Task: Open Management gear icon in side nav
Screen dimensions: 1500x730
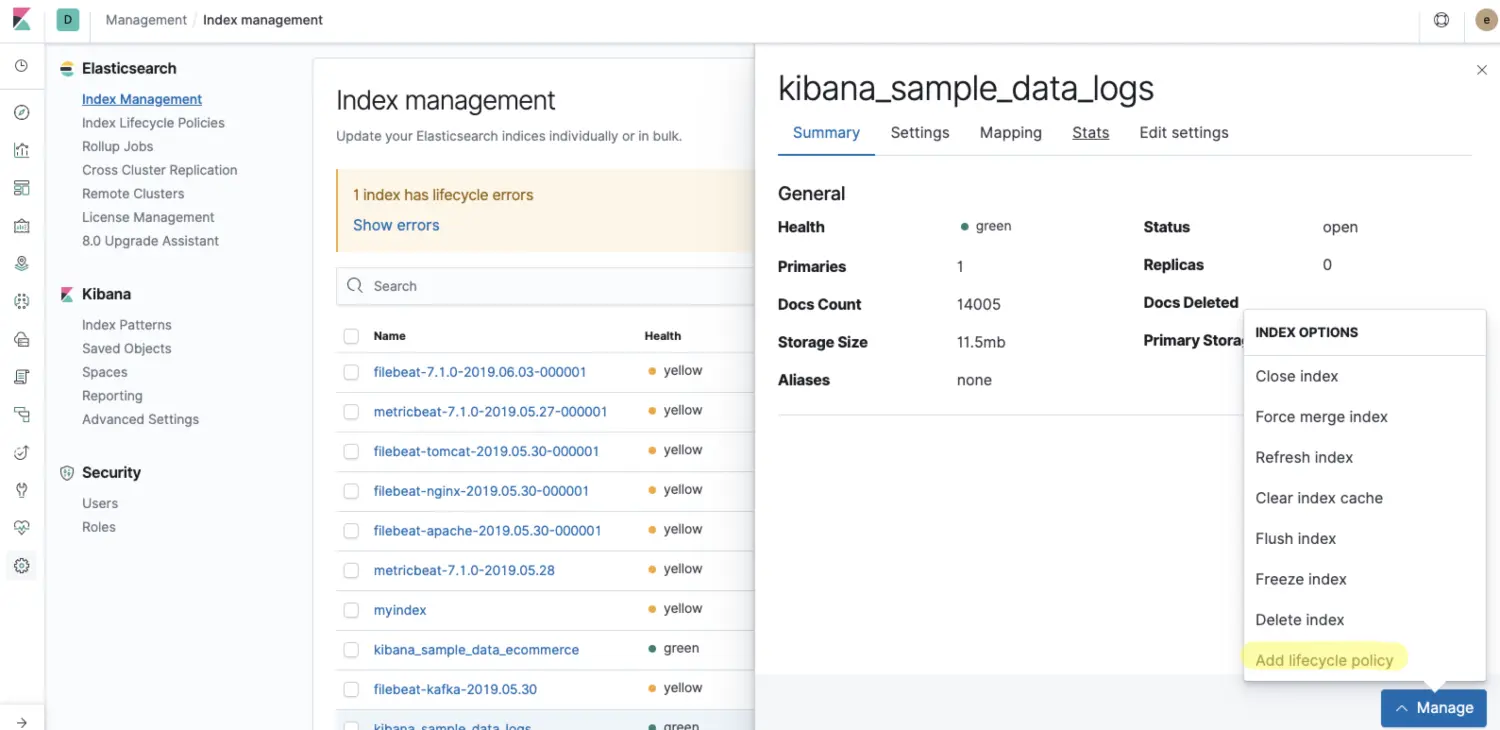Action: pyautogui.click(x=22, y=566)
